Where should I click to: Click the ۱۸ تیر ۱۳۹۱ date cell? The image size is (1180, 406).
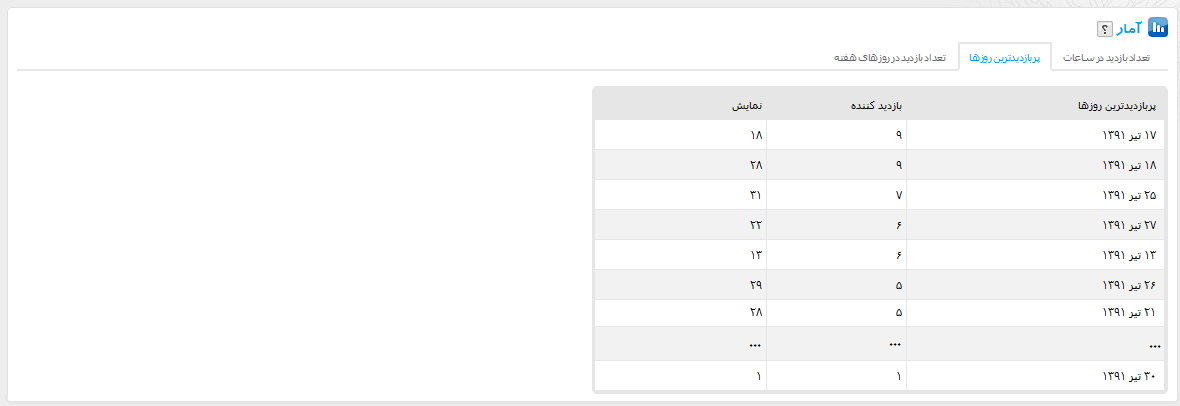(x=1127, y=165)
